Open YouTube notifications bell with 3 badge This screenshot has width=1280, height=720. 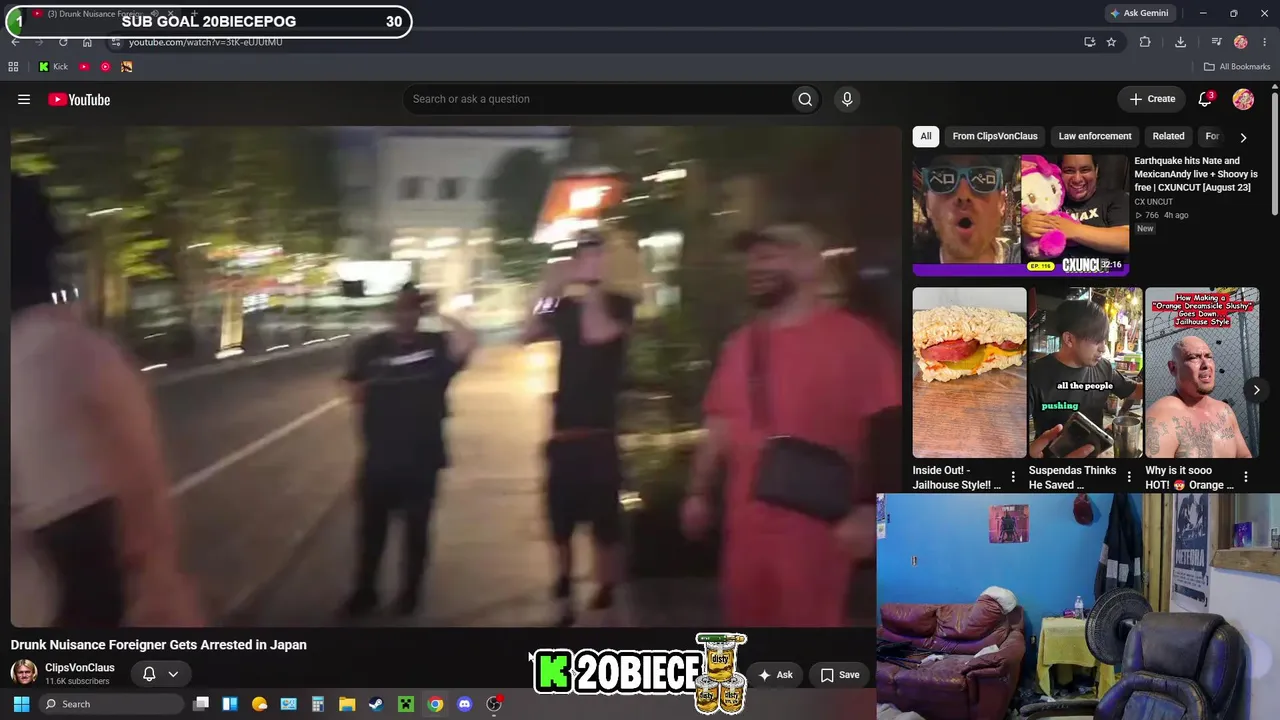1205,99
